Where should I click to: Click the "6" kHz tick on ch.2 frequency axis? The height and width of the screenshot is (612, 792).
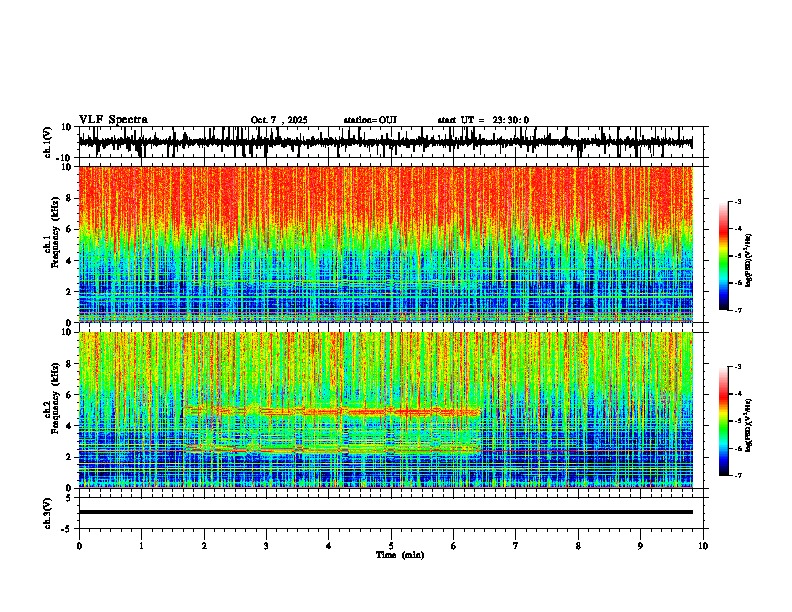click(x=69, y=394)
